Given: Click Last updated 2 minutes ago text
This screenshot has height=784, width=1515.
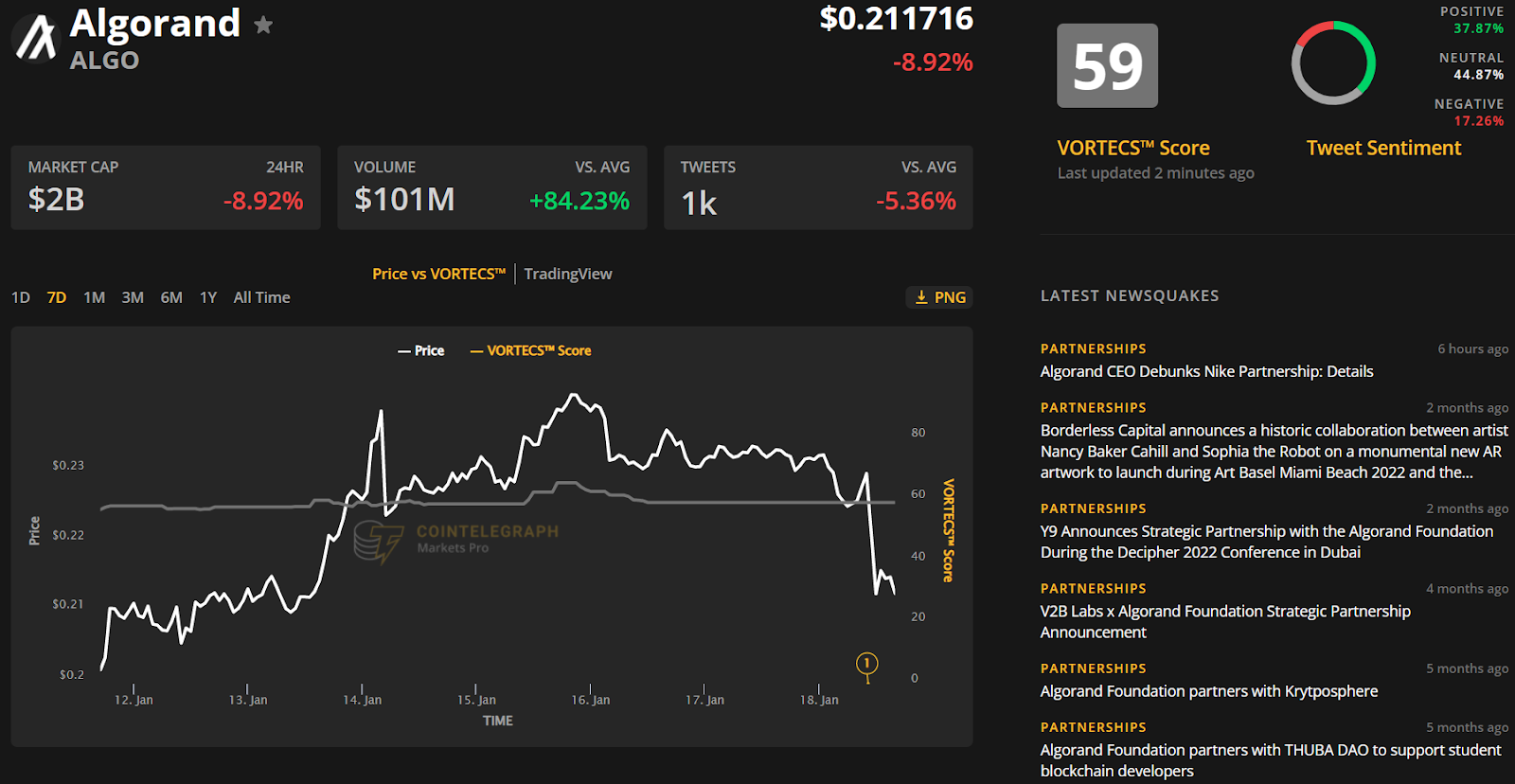Looking at the screenshot, I should click(x=1155, y=173).
